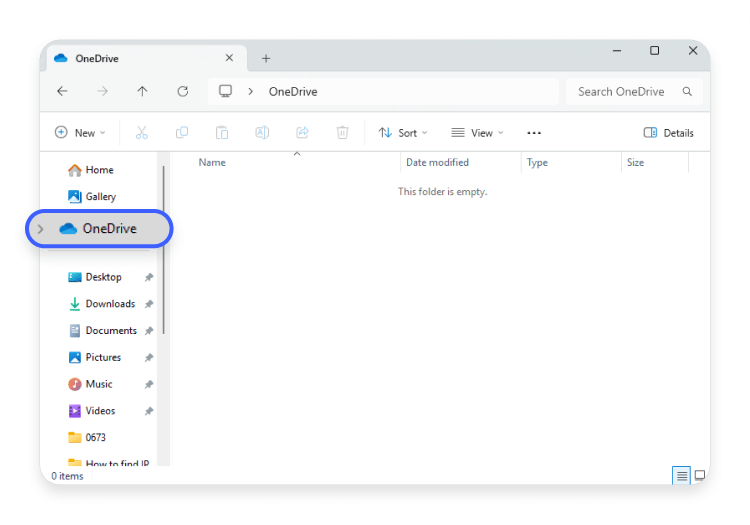
Task: Open Gallery in navigation pane
Action: click(92, 197)
